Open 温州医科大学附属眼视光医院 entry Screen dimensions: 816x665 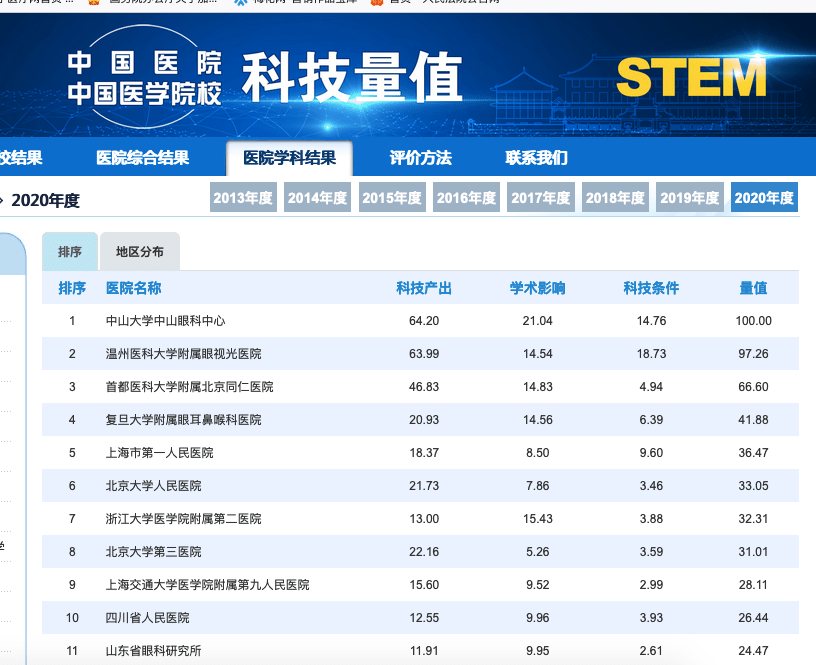coord(183,354)
